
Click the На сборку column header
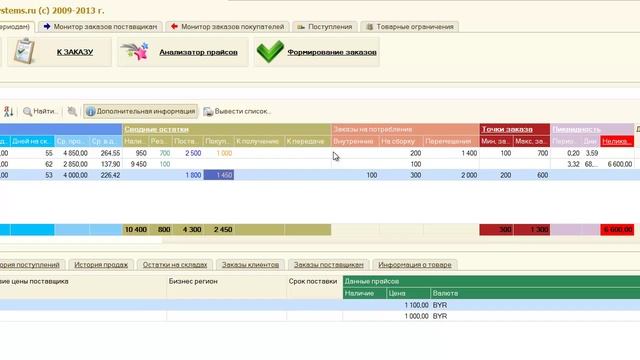click(x=401, y=141)
